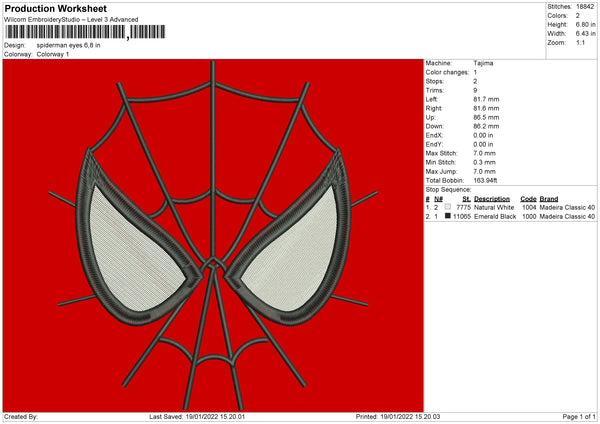
Task: Select the Width value '6.43 in'
Action: [x=585, y=34]
